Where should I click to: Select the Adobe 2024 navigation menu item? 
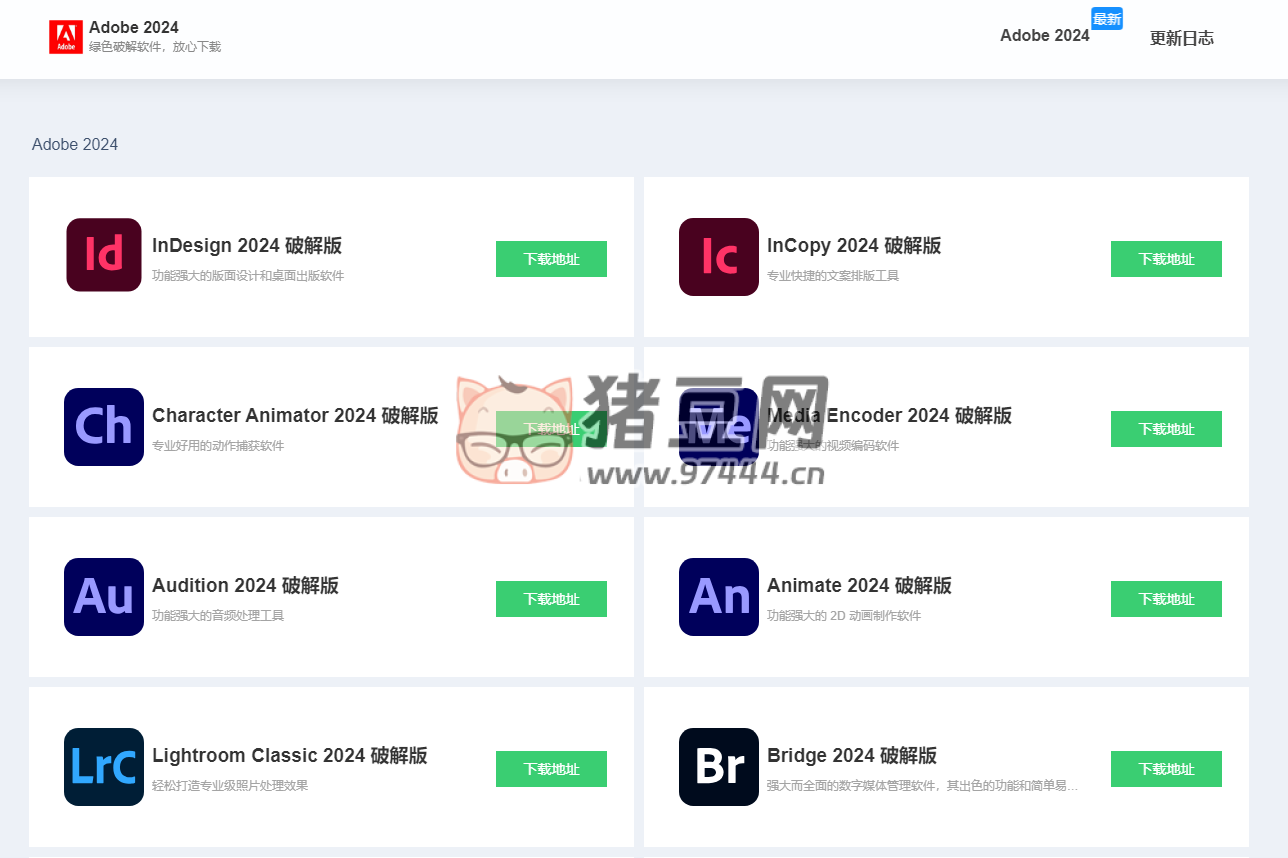coord(1045,35)
